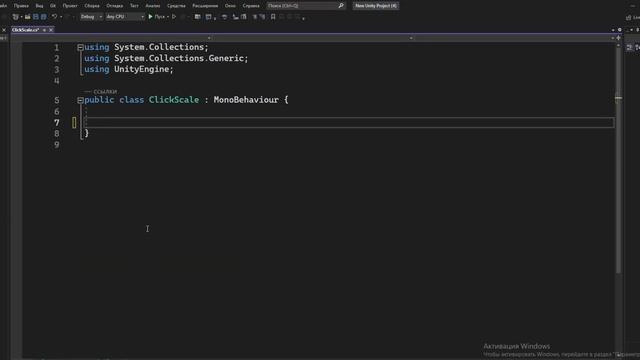This screenshot has height=360, width=640.
Task: Open the Средства menu
Action: [x=176, y=6]
